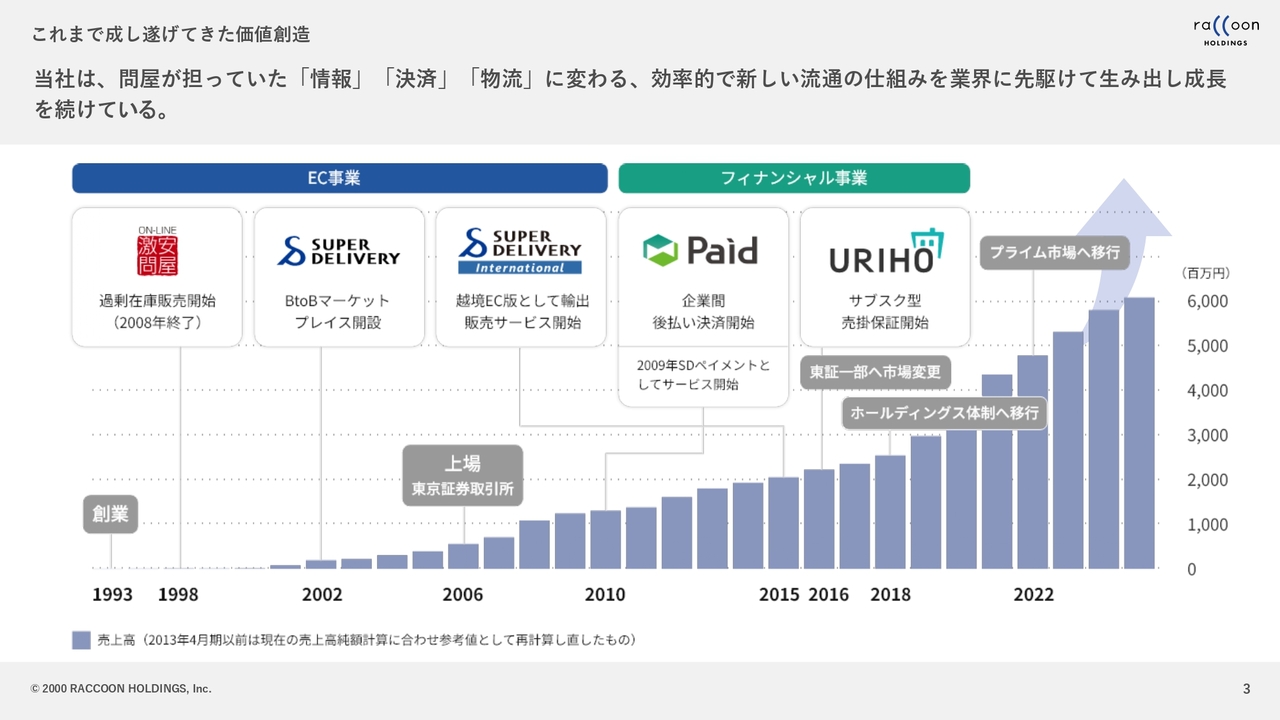
Task: Click the 上場 東京証券取引所 milestone label
Action: pos(462,475)
